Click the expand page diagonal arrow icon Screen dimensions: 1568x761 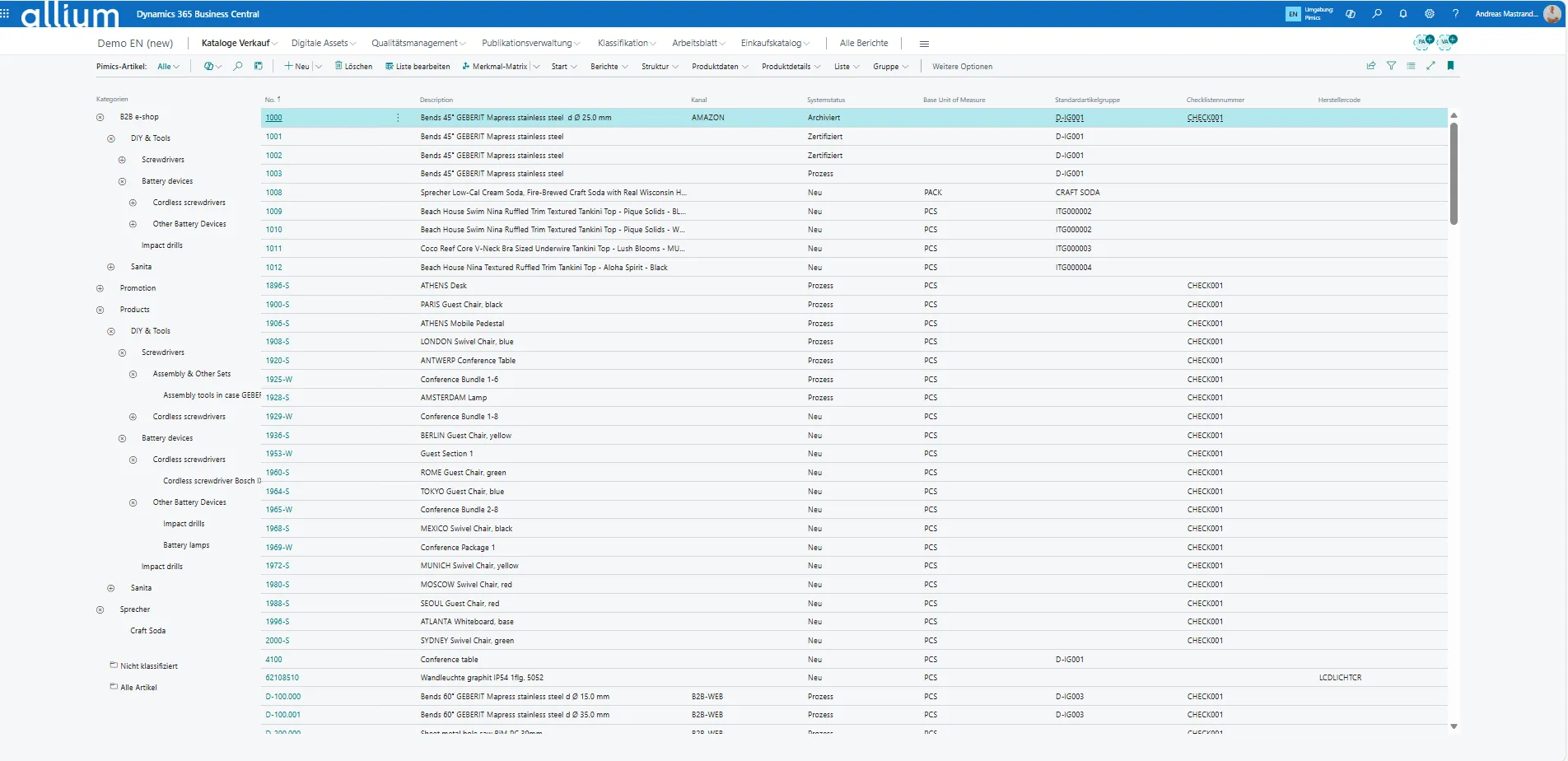pyautogui.click(x=1430, y=66)
